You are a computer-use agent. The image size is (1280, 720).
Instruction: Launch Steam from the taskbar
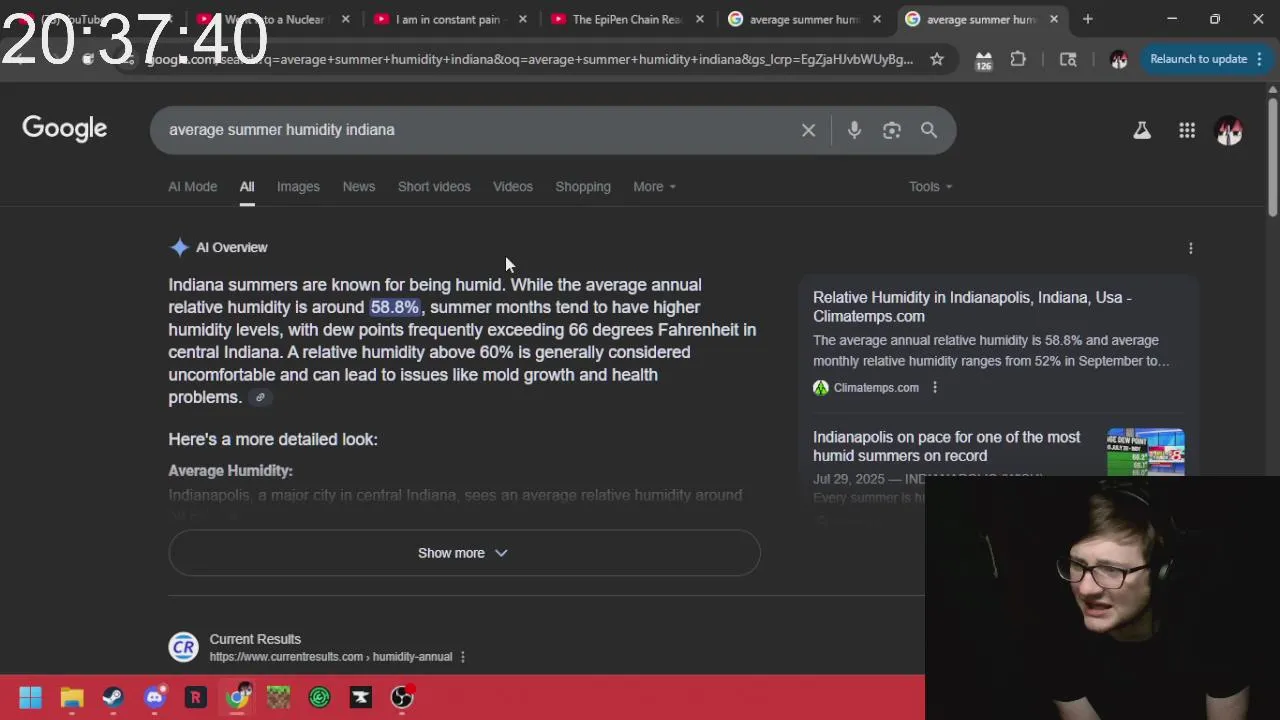(113, 697)
